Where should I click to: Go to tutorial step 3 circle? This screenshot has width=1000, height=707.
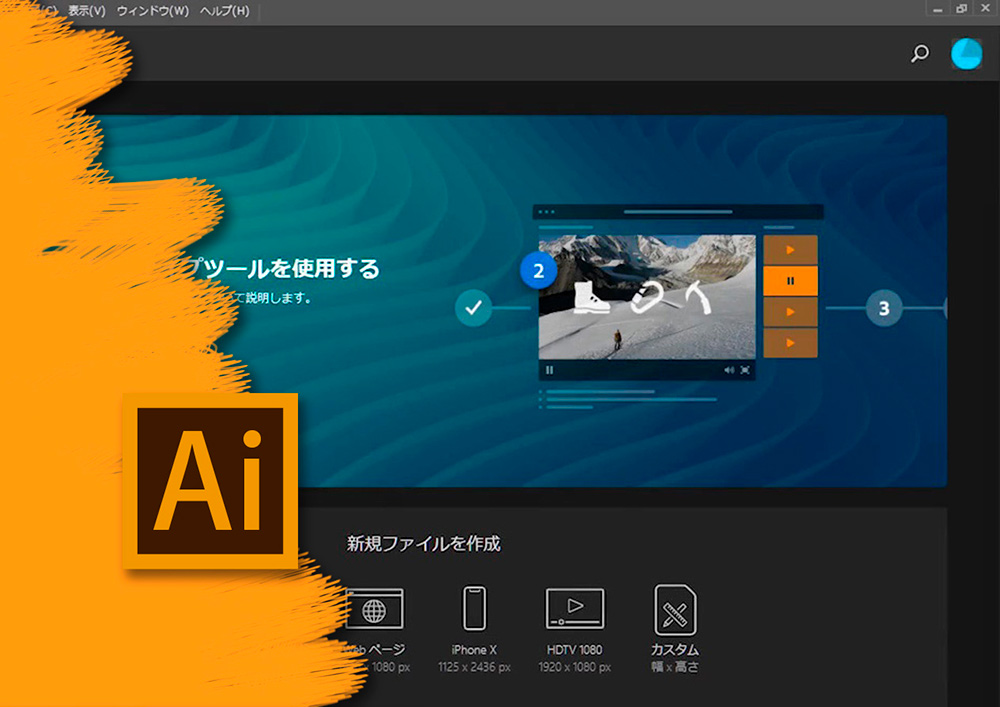(x=883, y=308)
